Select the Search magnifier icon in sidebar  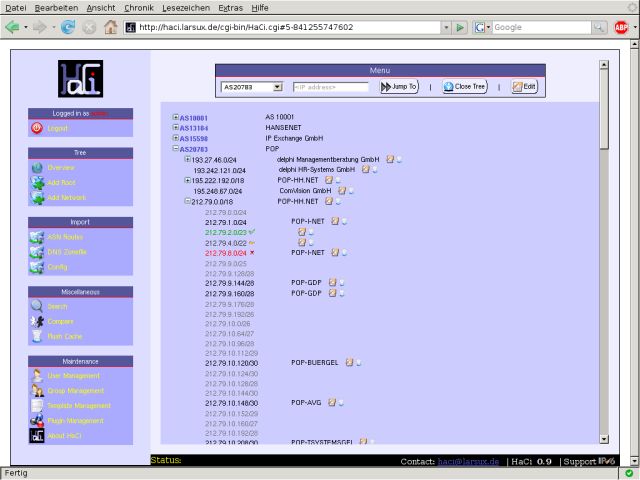tap(37, 306)
